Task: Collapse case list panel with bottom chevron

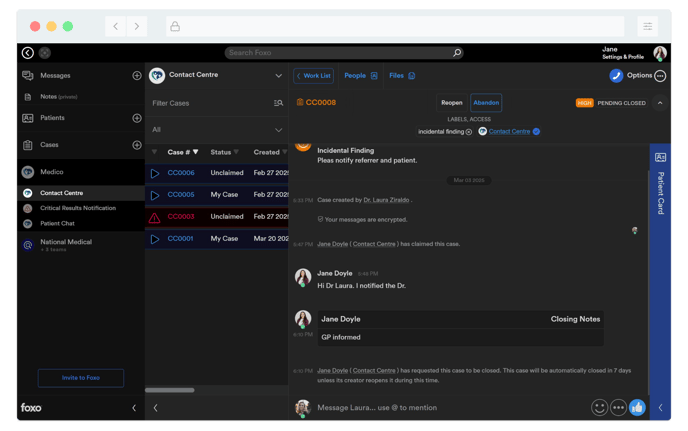Action: pyautogui.click(x=155, y=408)
